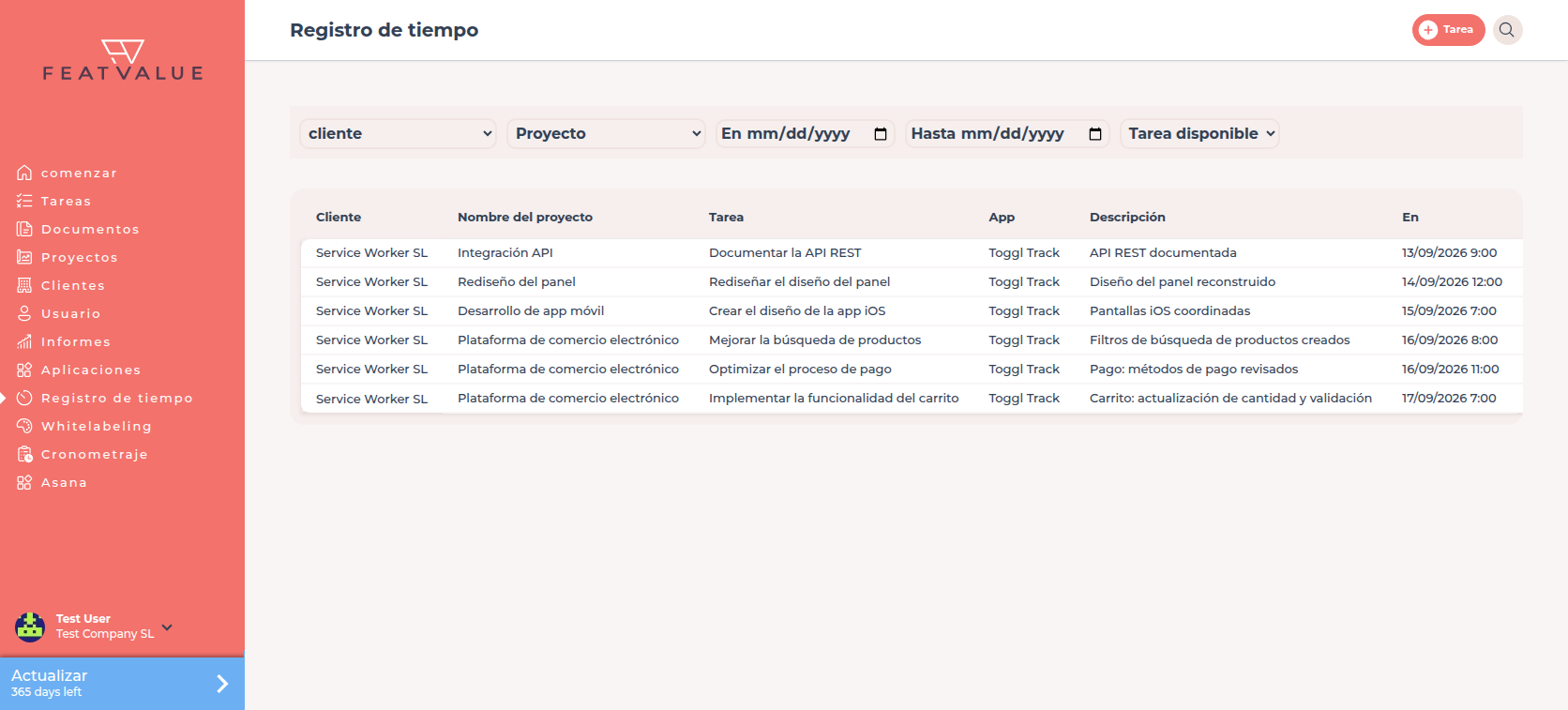Click the App column header
Image resolution: width=1568 pixels, height=710 pixels.
point(1002,217)
